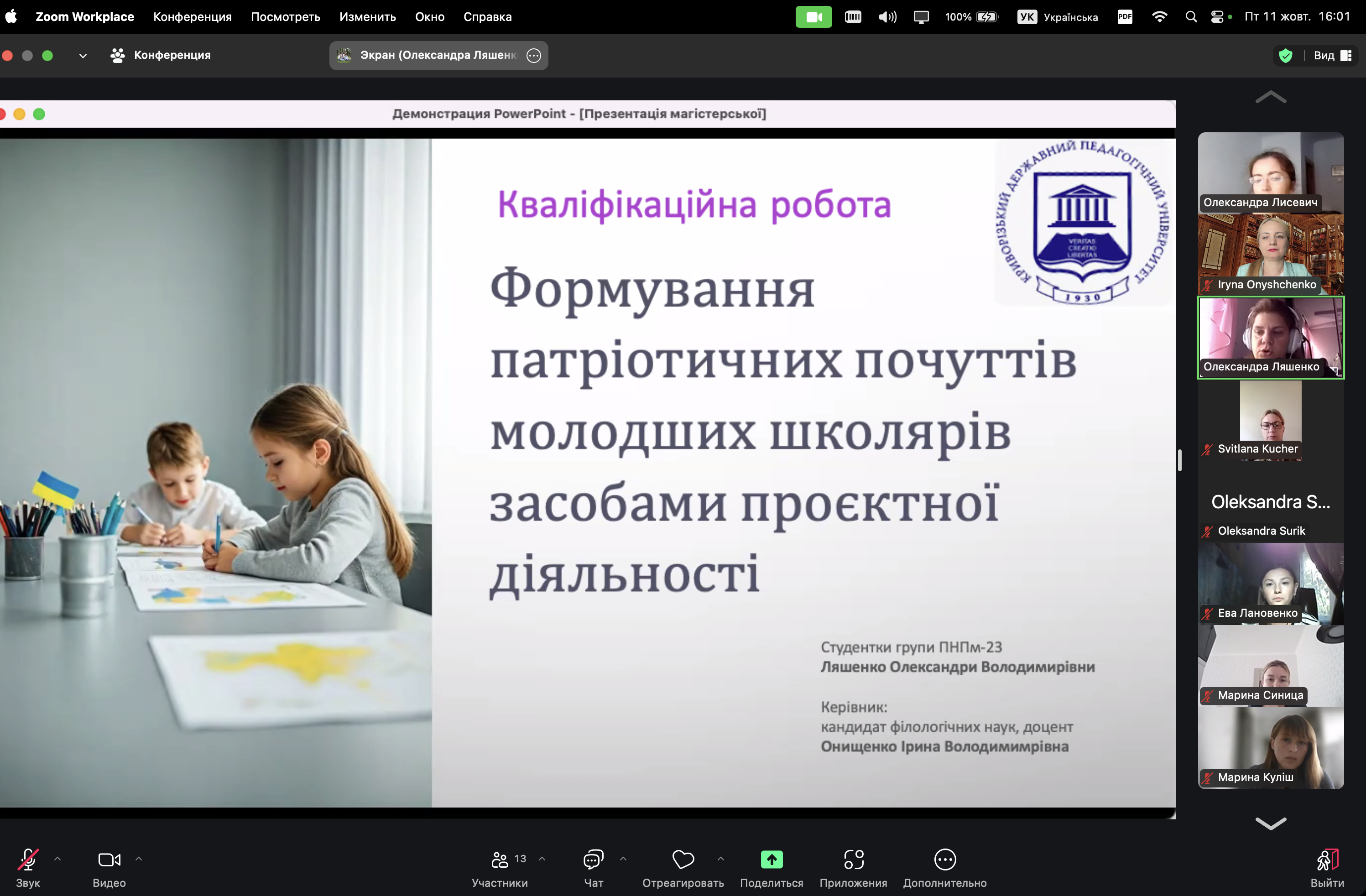Expand the dropdown chevron beside window controls

83,56
